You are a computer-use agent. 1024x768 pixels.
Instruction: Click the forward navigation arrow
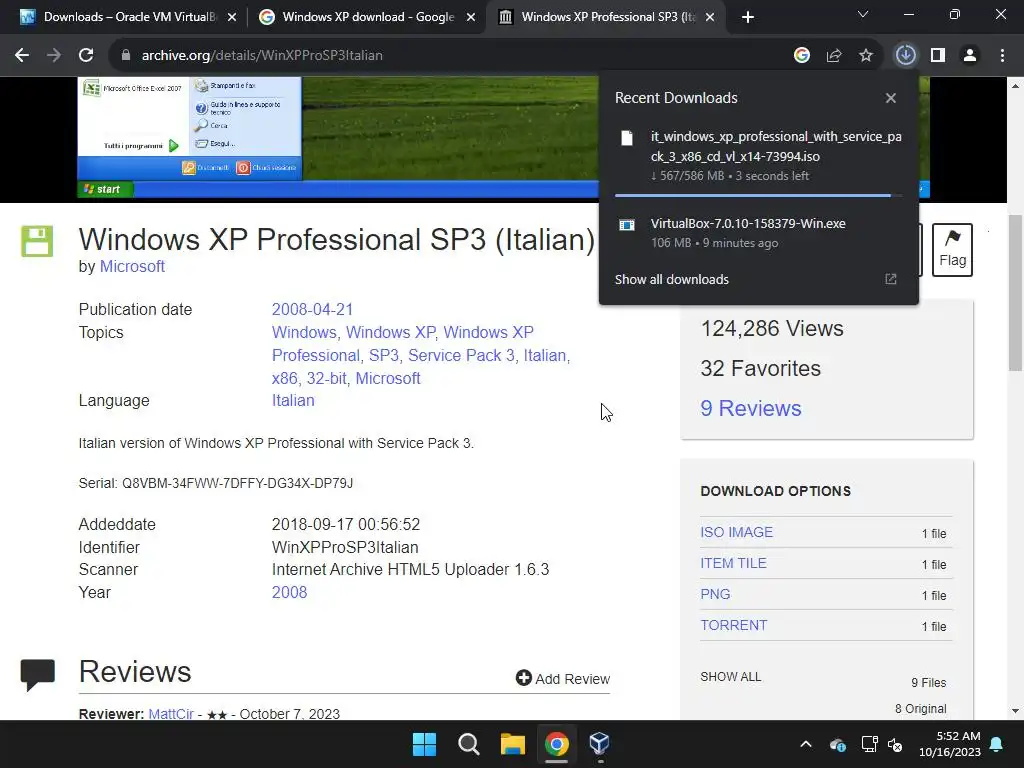[x=54, y=56]
